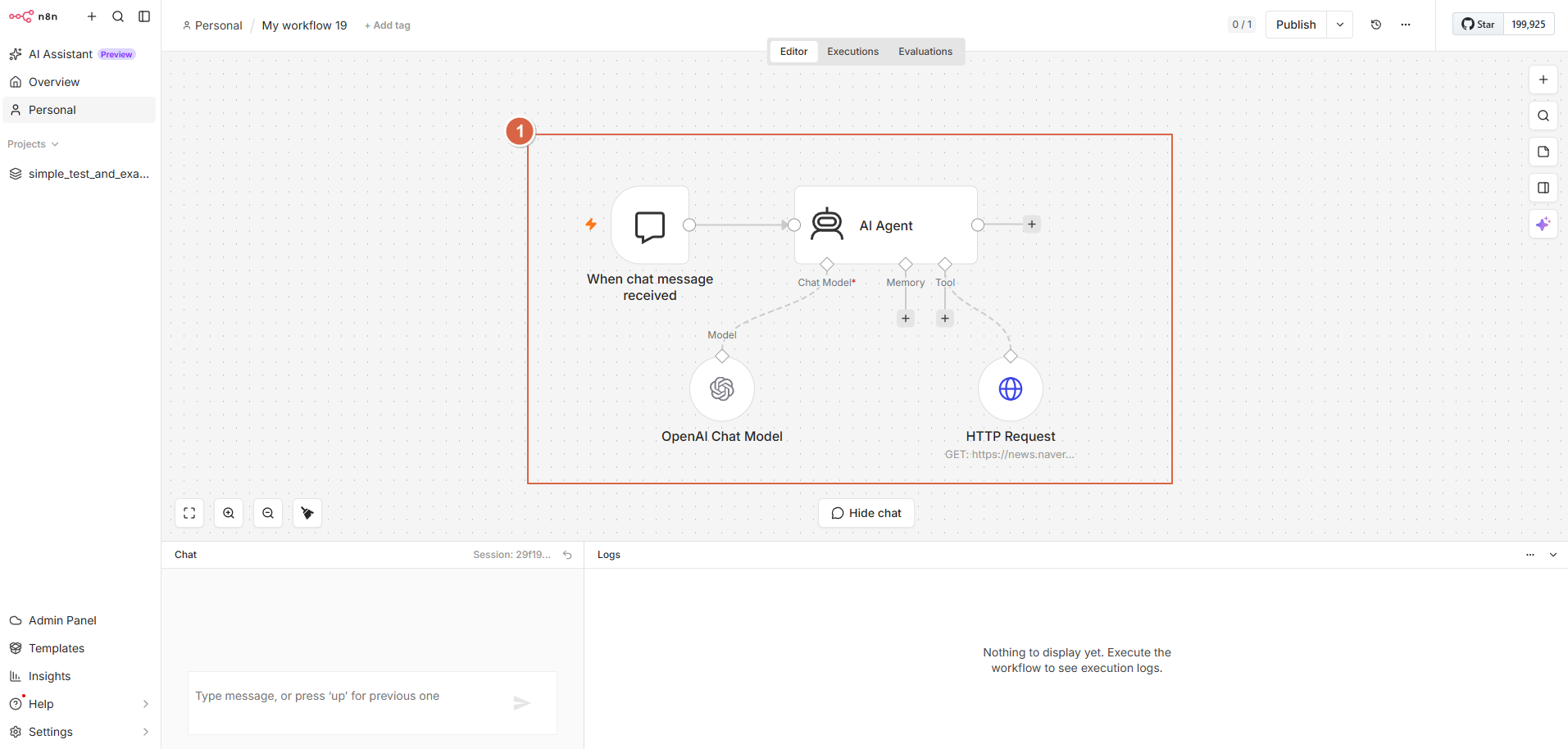Open workflow history clock icon
The height and width of the screenshot is (749, 1568).
coord(1376,25)
